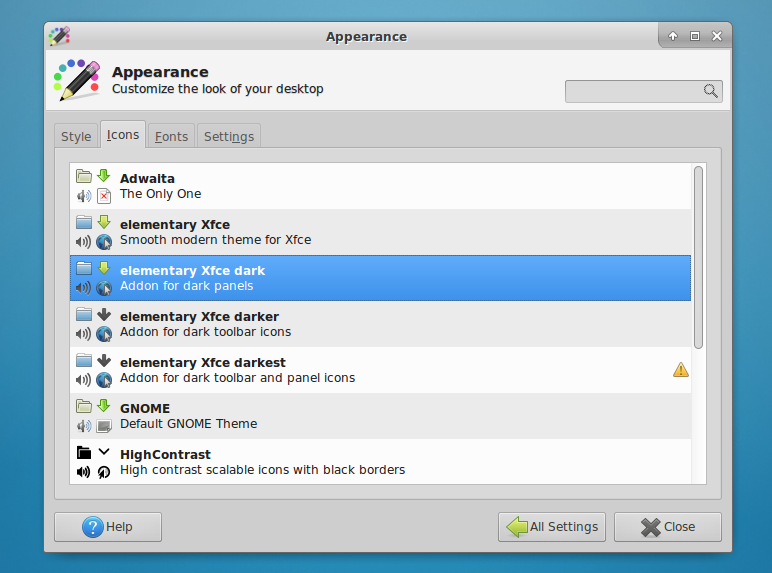Click the green arrow icon in the GNOME row
This screenshot has width=772, height=573.
[x=104, y=405]
